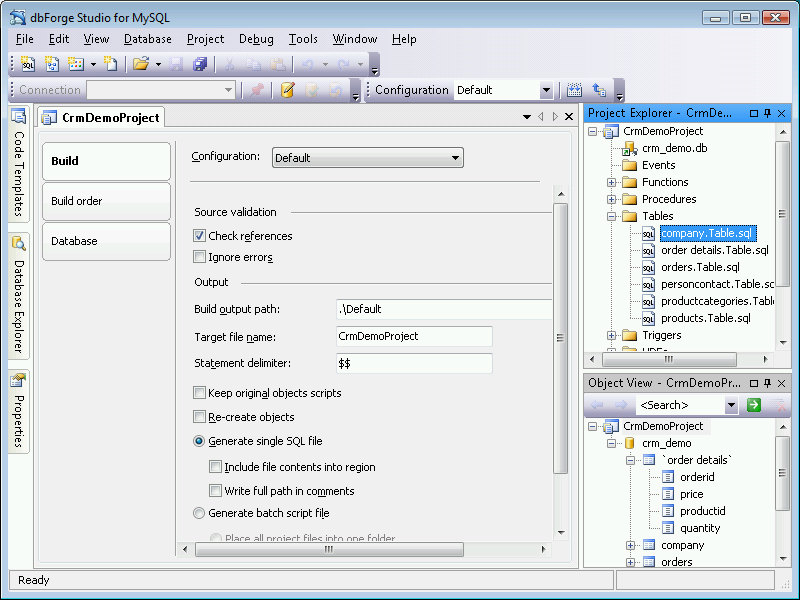Click the Save All toolbar icon
800x600 pixels.
(199, 64)
